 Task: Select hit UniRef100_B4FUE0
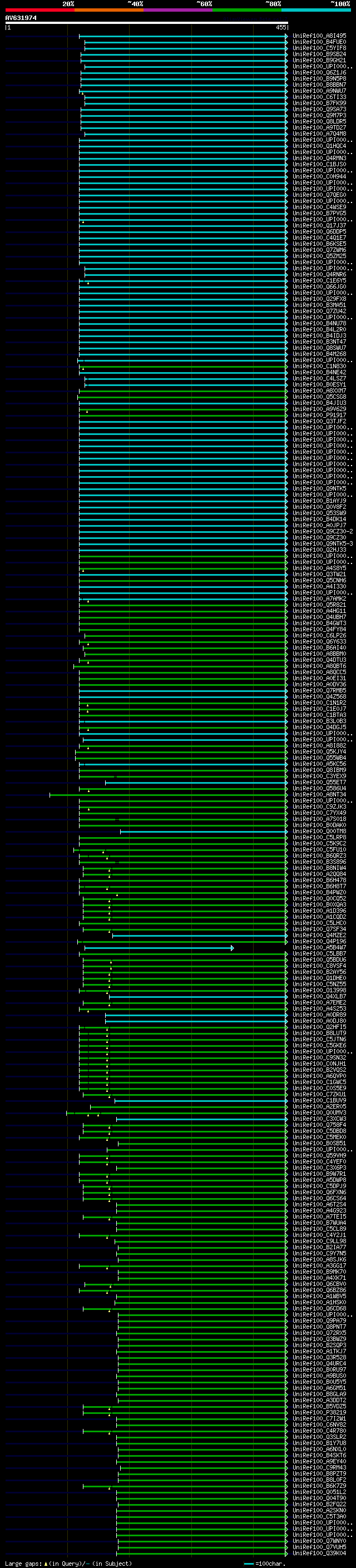click(319, 42)
